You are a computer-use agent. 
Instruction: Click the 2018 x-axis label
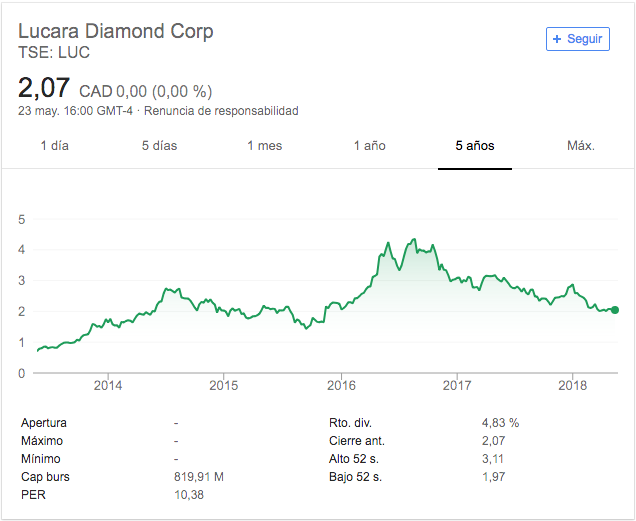[x=572, y=385]
